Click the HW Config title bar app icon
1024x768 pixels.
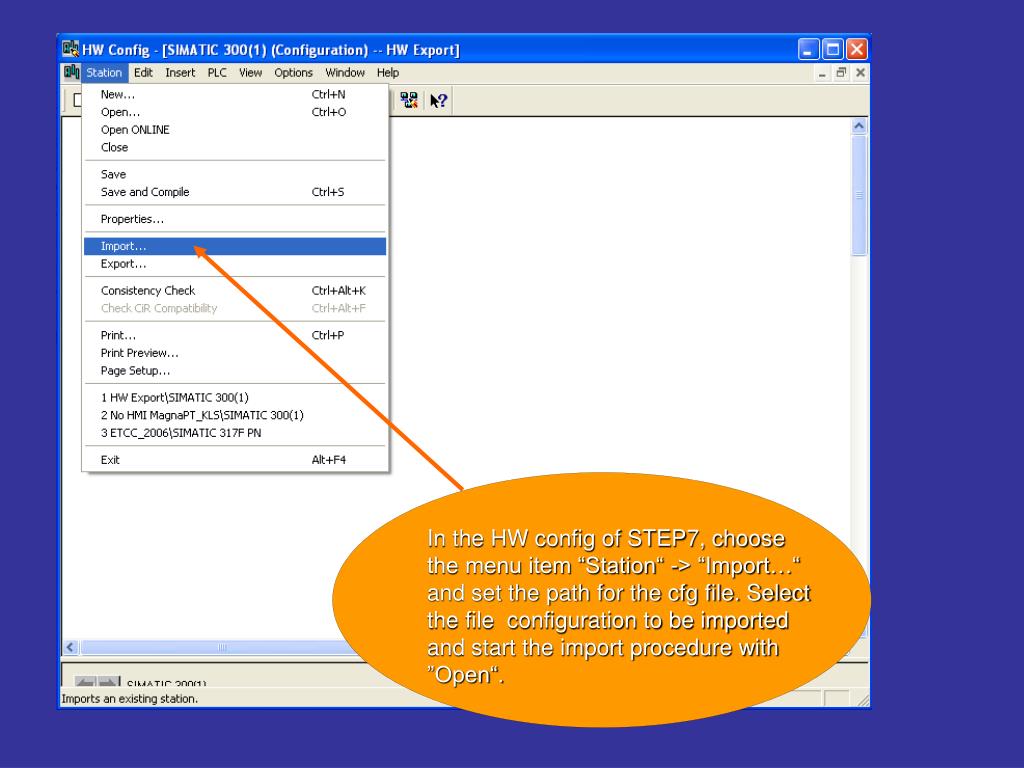[x=71, y=49]
